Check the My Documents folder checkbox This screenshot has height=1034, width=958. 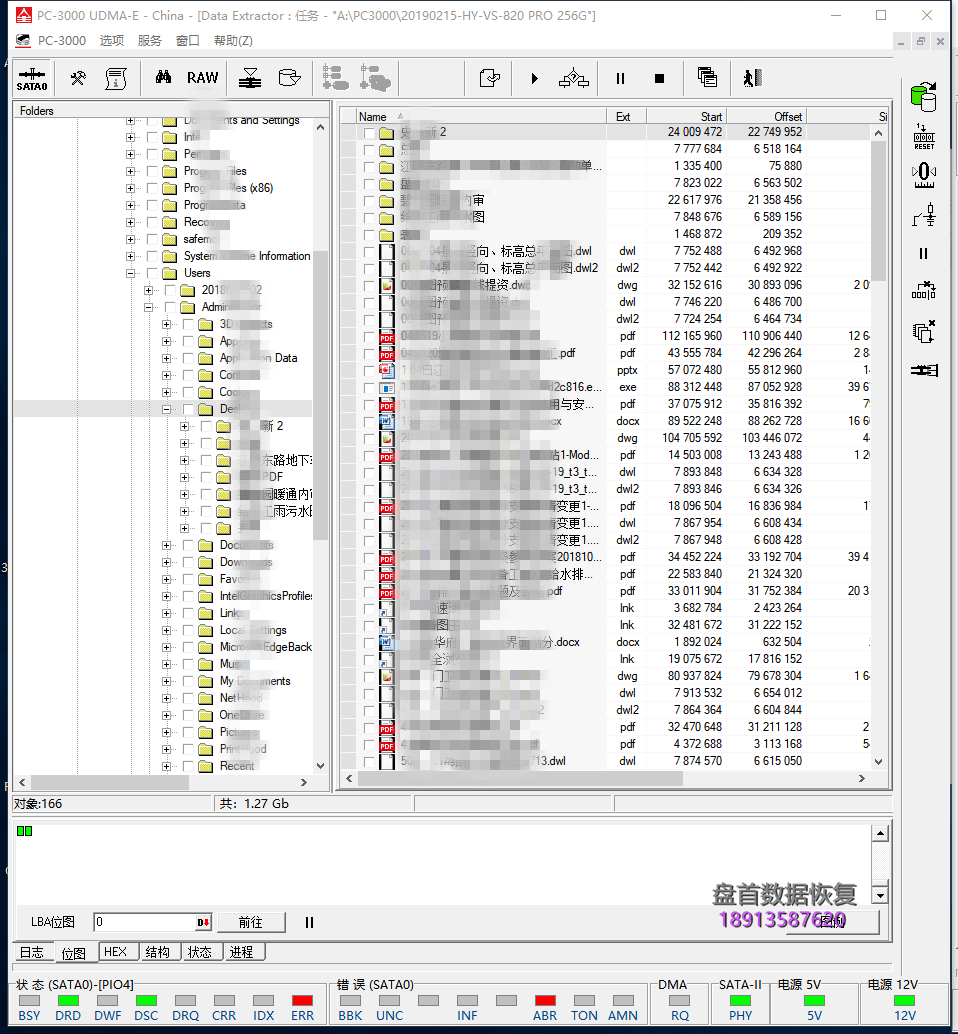point(188,681)
